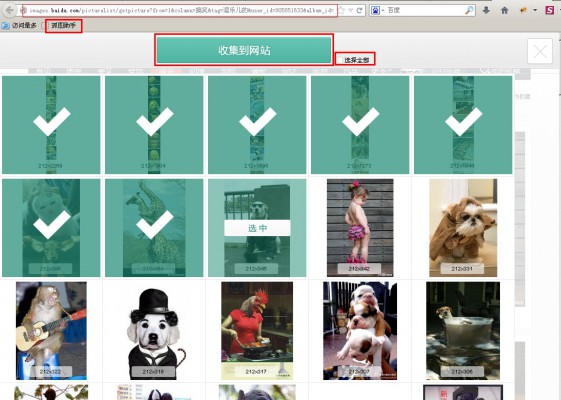
Task: Click the reload page icon
Action: pos(360,10)
